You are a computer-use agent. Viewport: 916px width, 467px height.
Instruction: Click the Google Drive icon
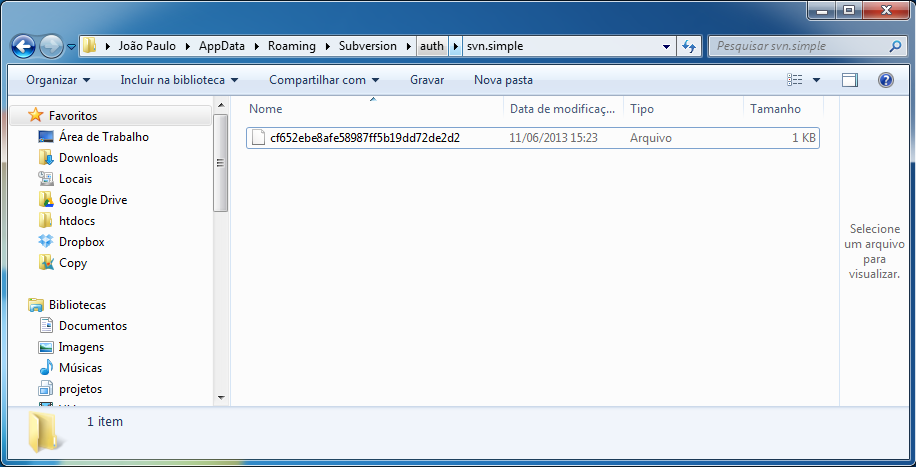tap(46, 200)
